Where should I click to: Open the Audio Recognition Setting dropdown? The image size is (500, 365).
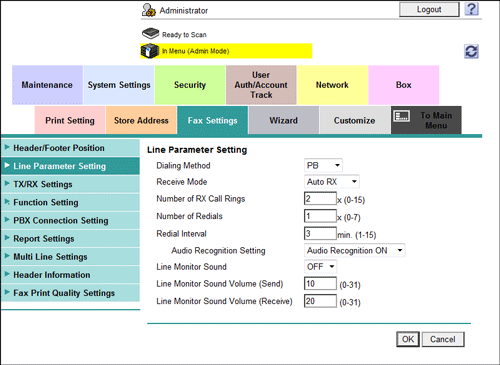coord(354,250)
